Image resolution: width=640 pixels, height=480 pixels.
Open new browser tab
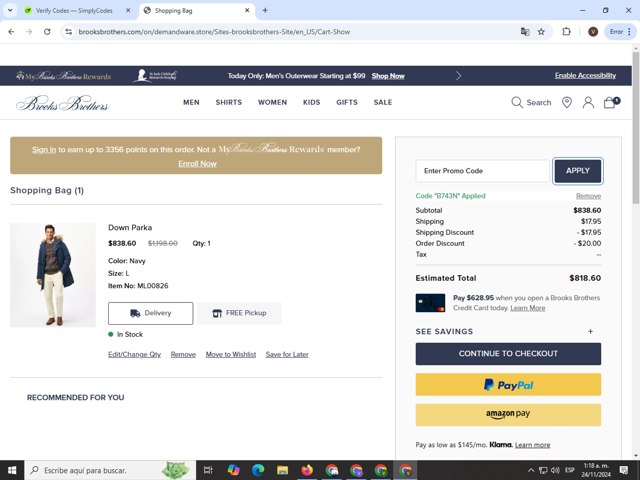pos(265,11)
